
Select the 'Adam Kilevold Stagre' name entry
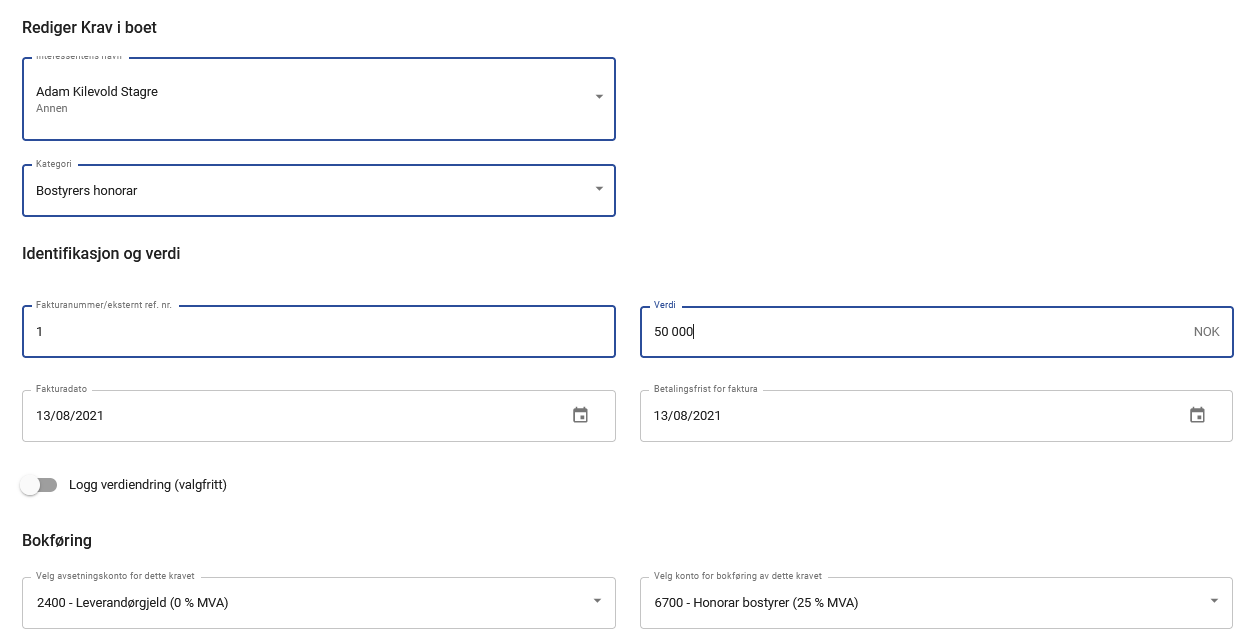(x=97, y=92)
